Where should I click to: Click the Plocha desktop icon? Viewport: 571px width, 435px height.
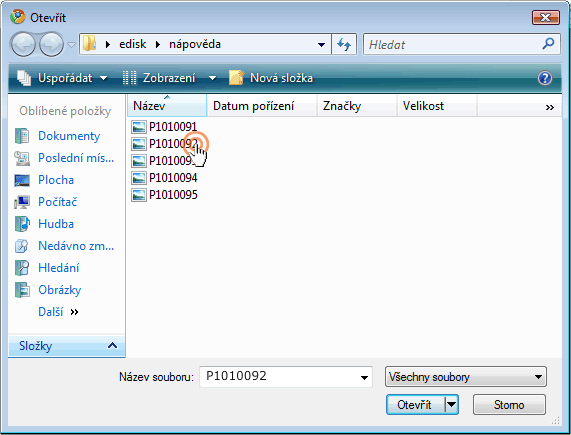[22, 180]
